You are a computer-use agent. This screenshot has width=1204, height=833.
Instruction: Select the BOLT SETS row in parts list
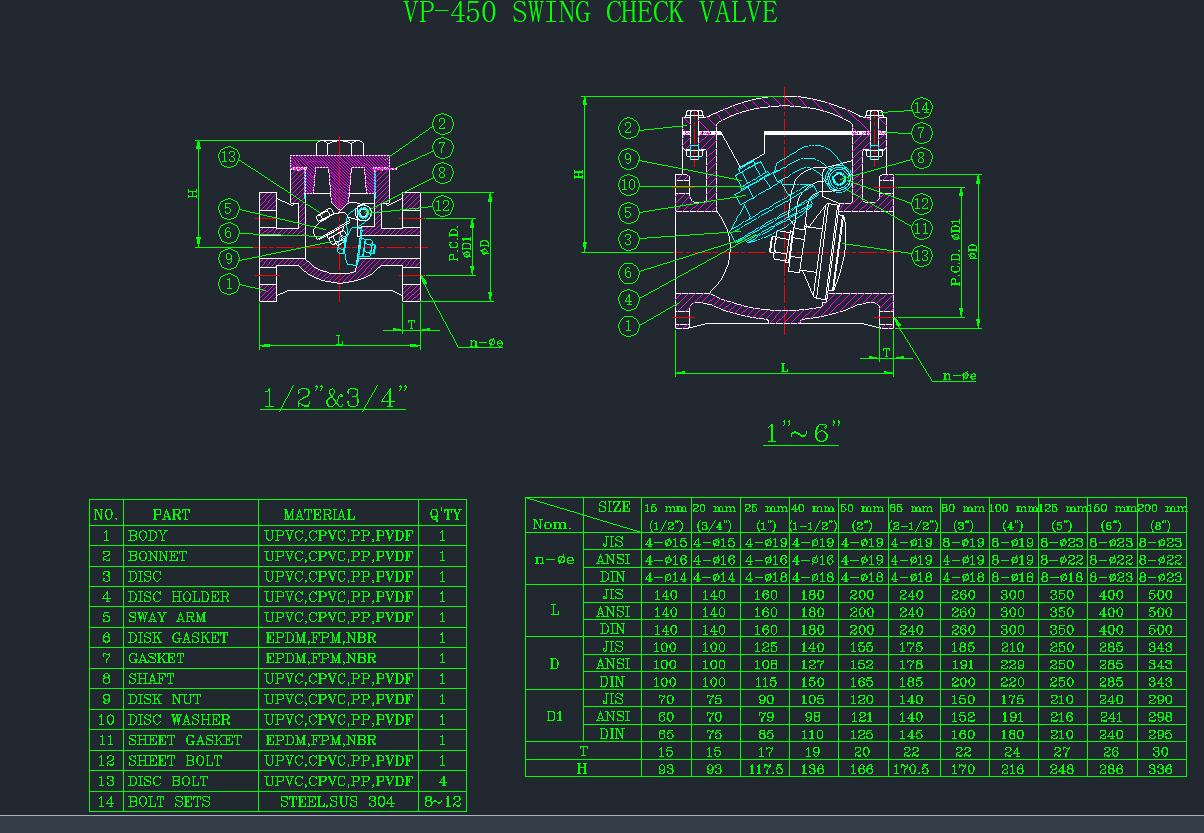pyautogui.click(x=168, y=800)
